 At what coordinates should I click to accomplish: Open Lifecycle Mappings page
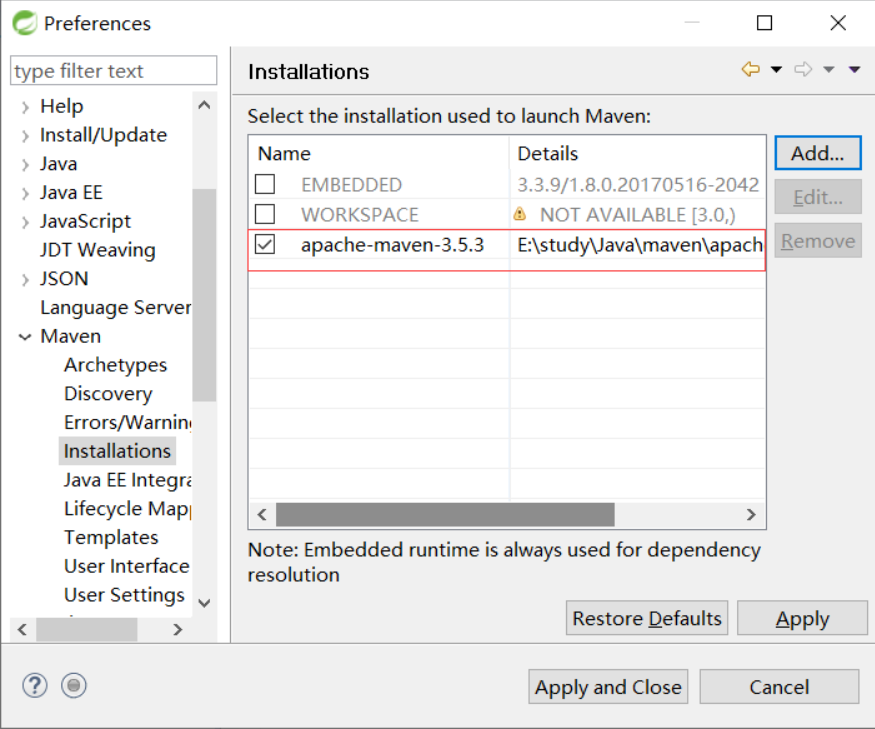pos(128,509)
